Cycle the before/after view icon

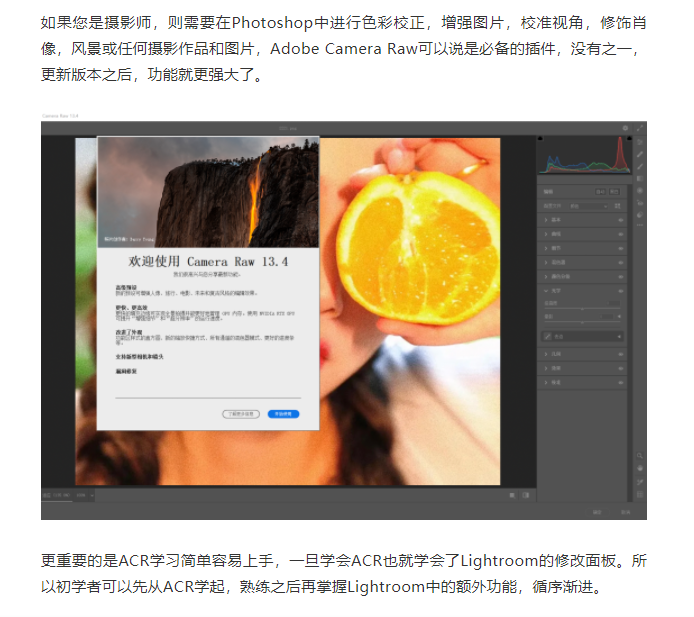pos(512,495)
